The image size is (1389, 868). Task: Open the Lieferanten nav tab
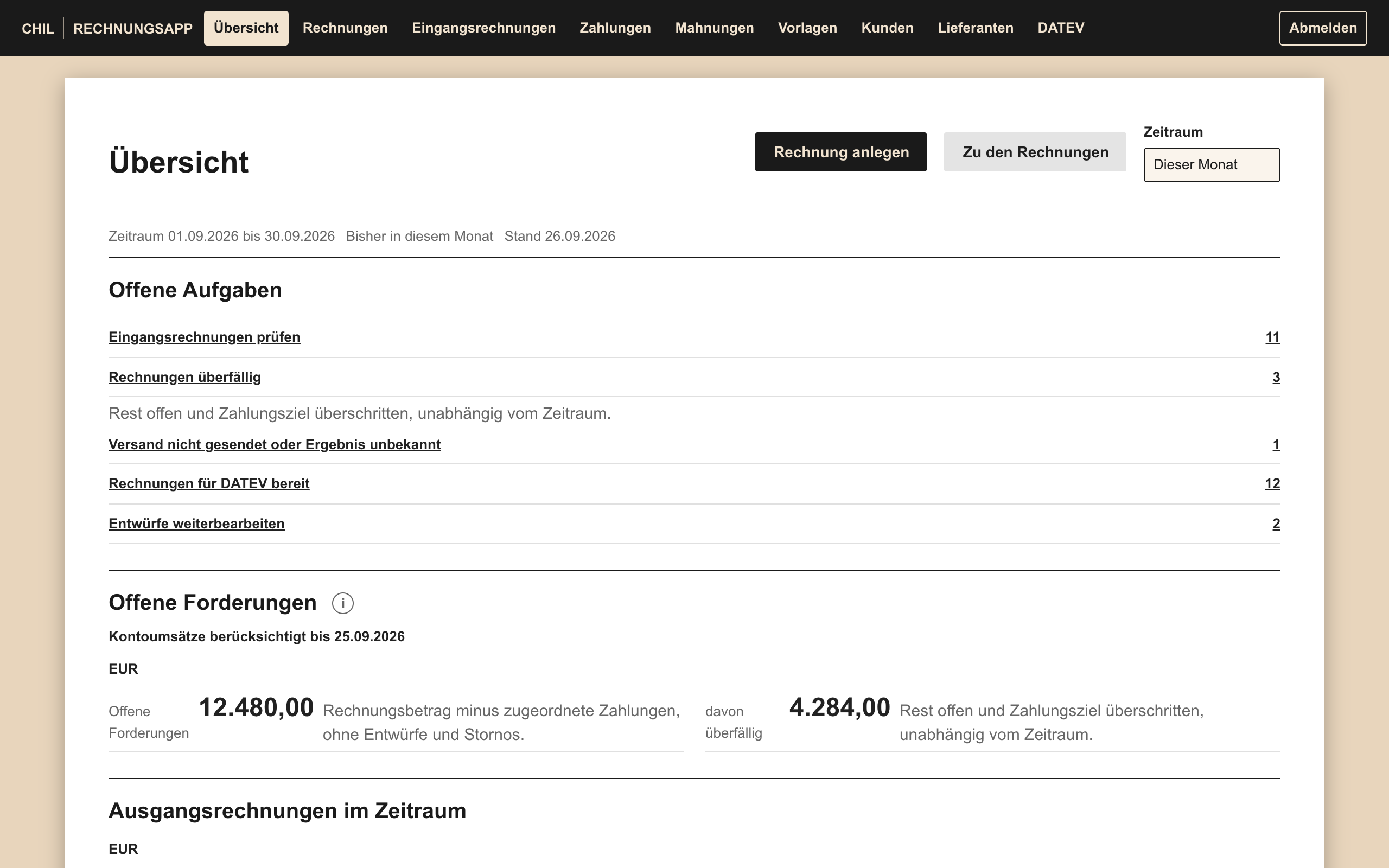(x=976, y=28)
